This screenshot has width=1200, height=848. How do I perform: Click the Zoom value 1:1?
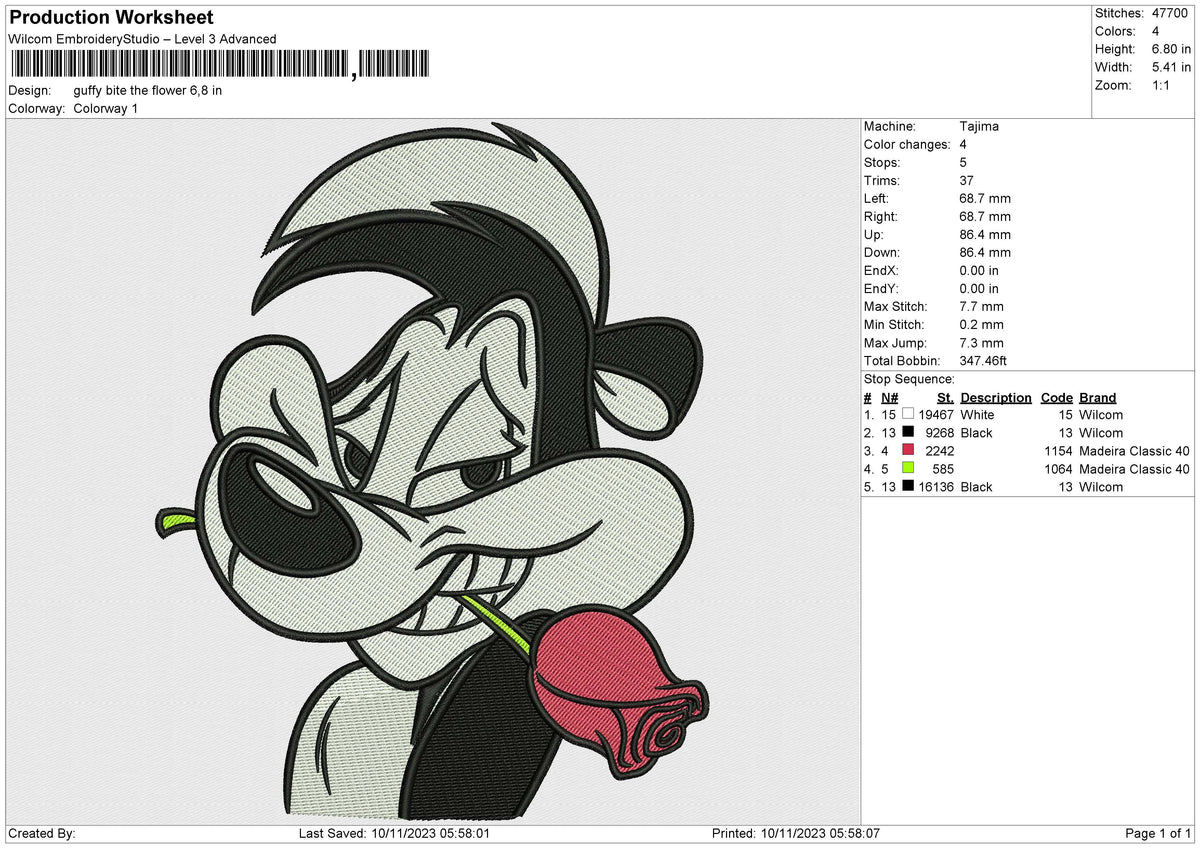tap(1160, 85)
